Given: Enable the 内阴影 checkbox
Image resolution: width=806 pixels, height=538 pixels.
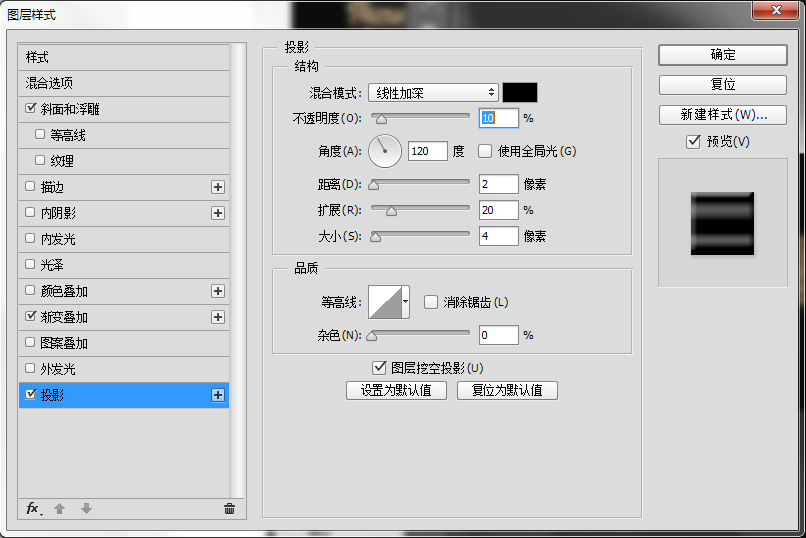Looking at the screenshot, I should tap(30, 212).
